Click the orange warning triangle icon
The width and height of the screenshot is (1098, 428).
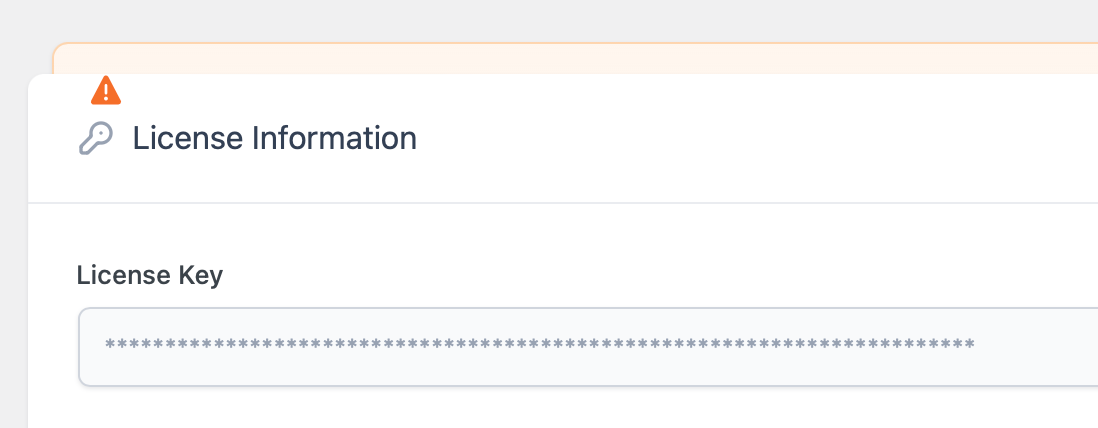(106, 90)
